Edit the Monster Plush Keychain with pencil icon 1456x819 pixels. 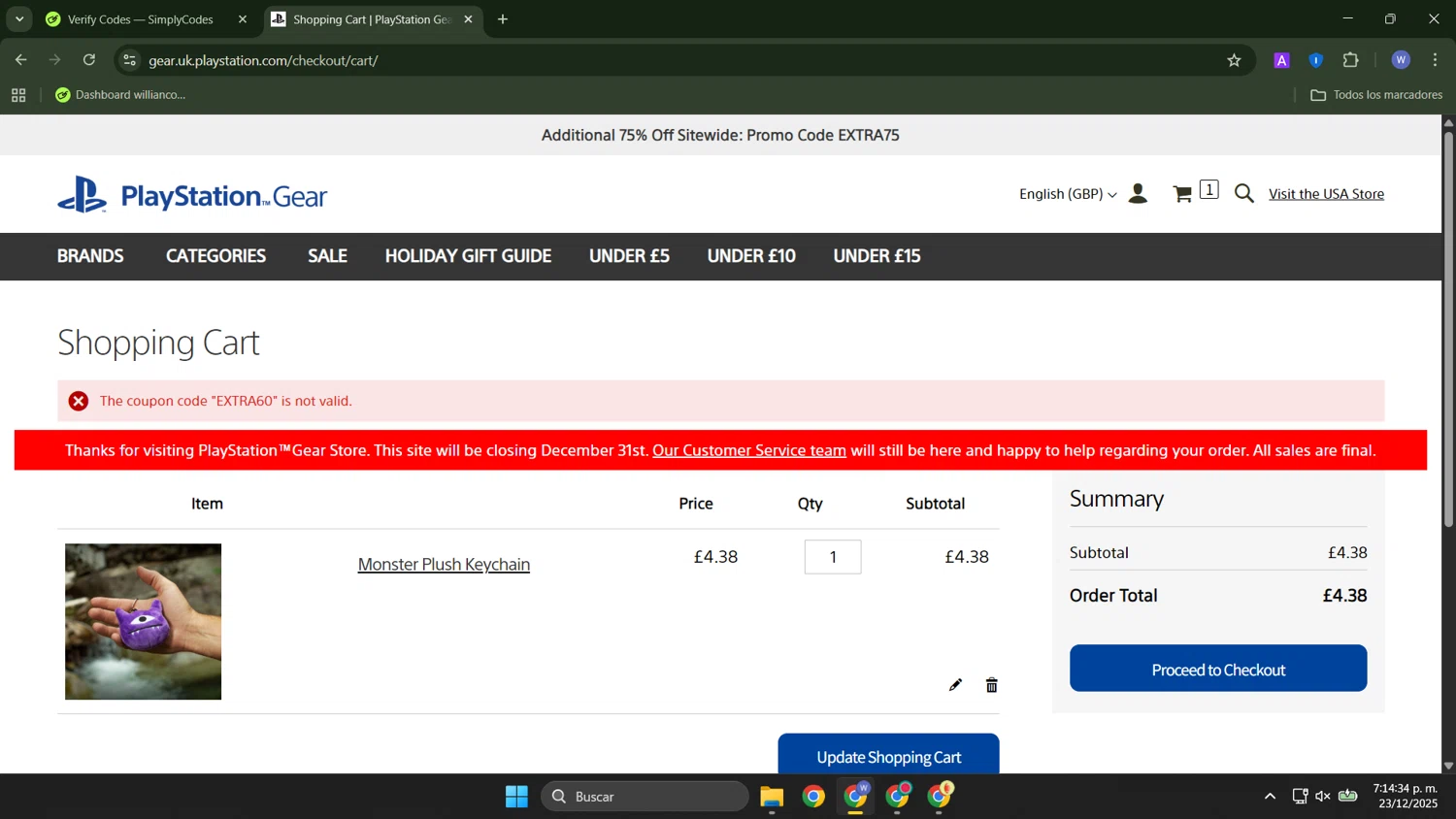click(955, 685)
